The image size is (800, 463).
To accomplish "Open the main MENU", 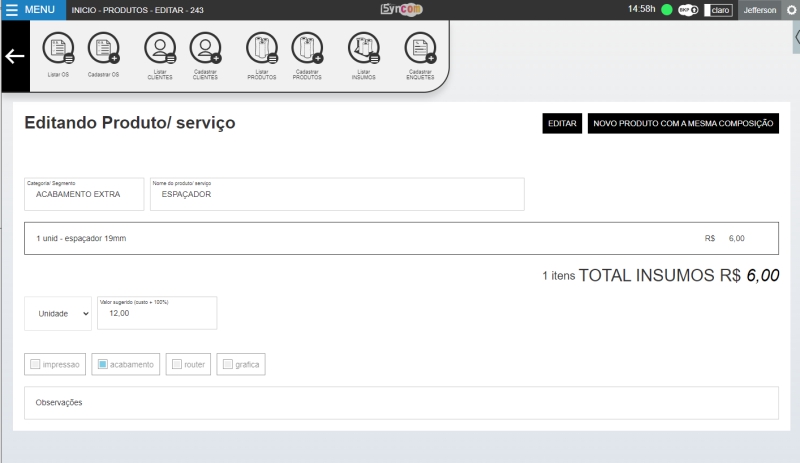I will [x=33, y=9].
